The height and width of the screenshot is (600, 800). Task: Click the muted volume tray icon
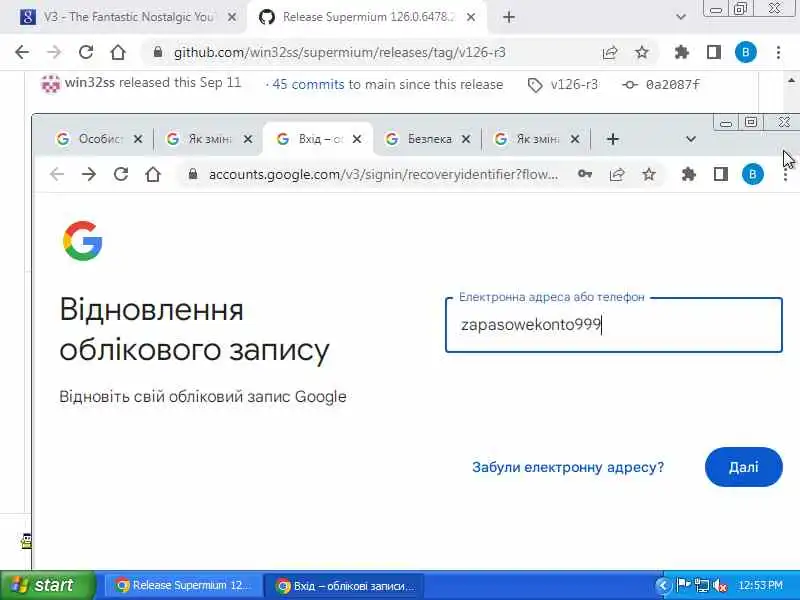click(x=719, y=585)
